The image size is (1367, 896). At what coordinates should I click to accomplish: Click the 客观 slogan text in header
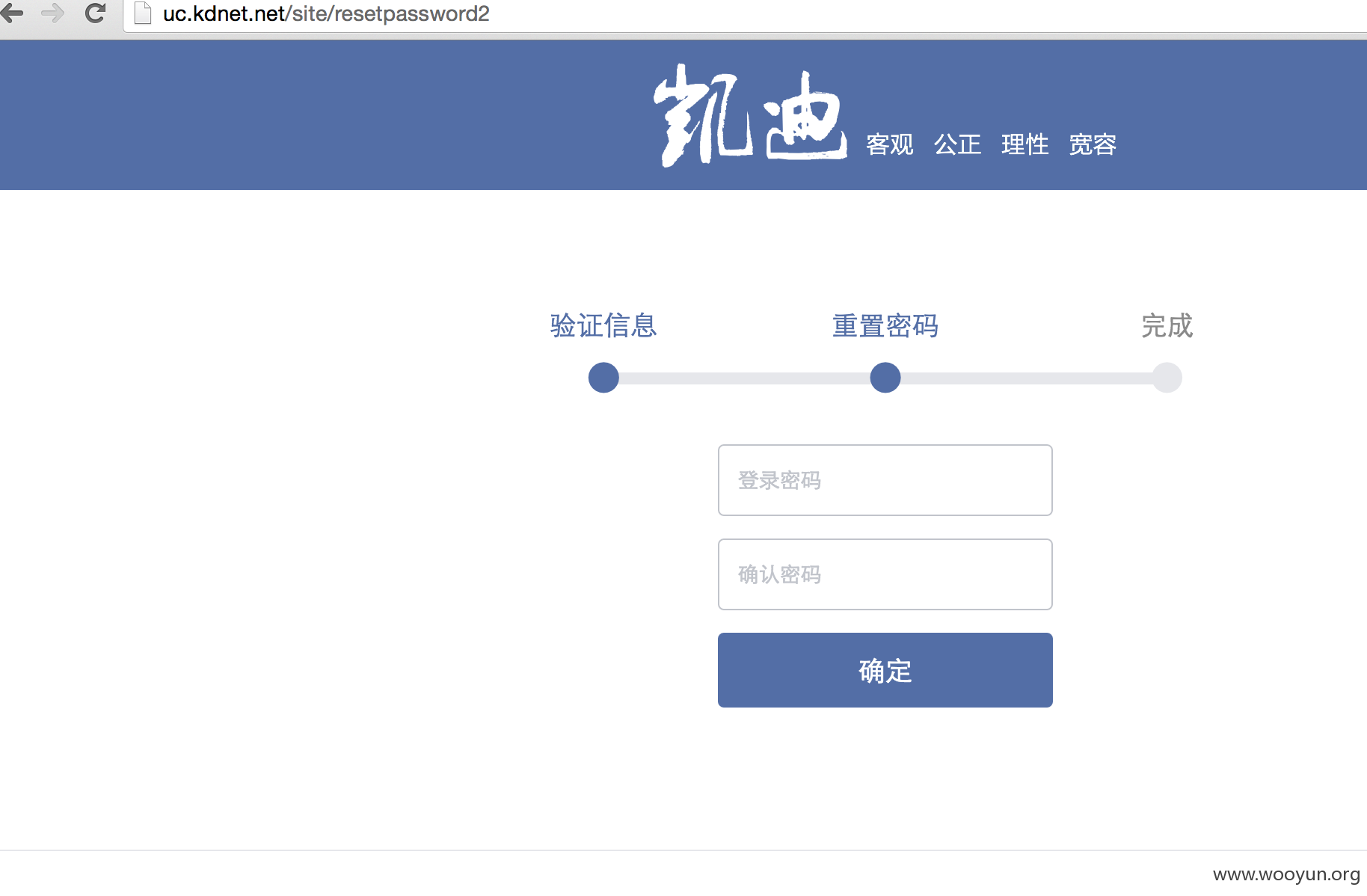click(890, 144)
